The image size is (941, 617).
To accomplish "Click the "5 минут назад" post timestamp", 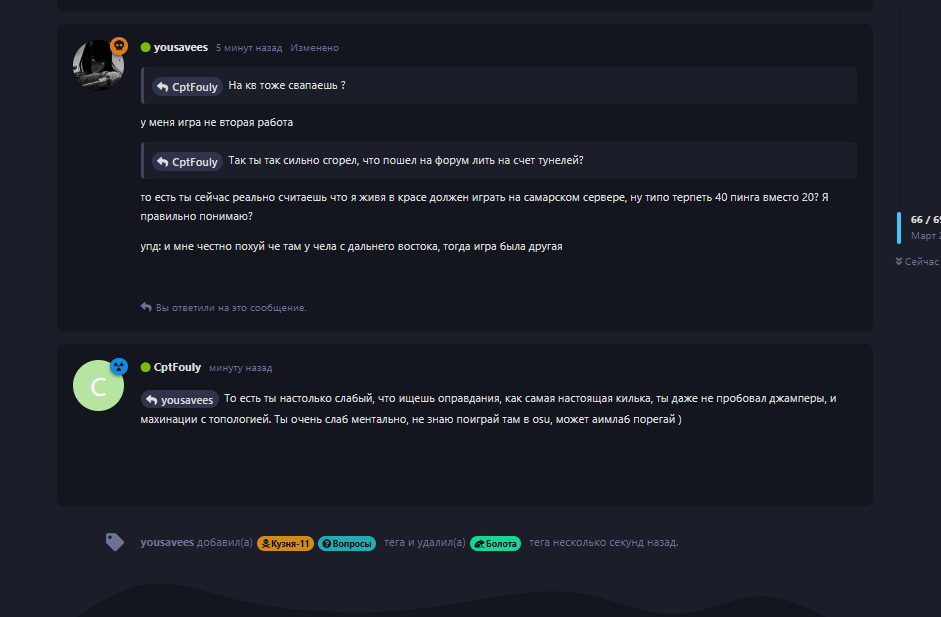I will [x=249, y=48].
